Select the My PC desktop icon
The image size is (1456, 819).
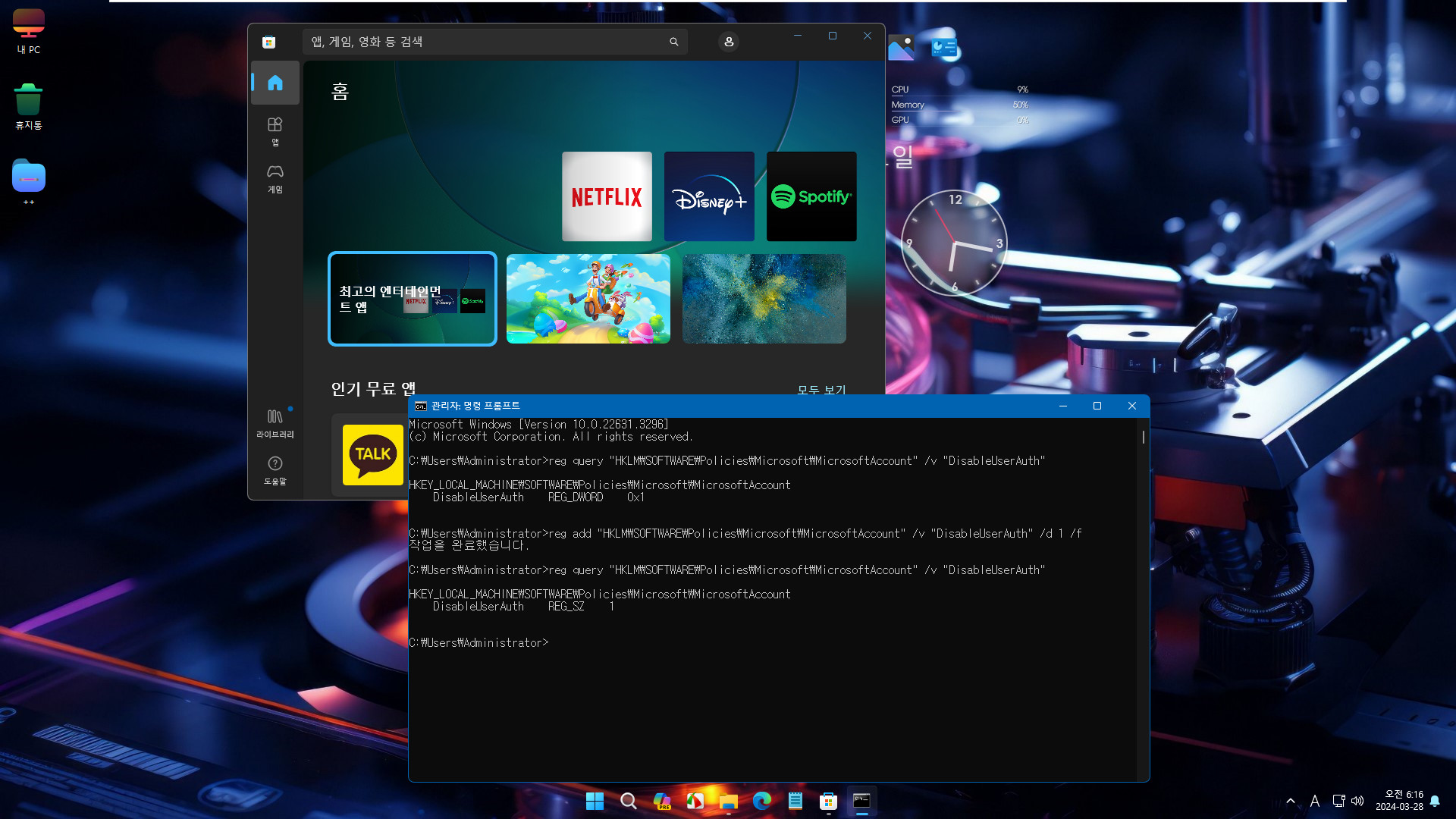click(29, 32)
